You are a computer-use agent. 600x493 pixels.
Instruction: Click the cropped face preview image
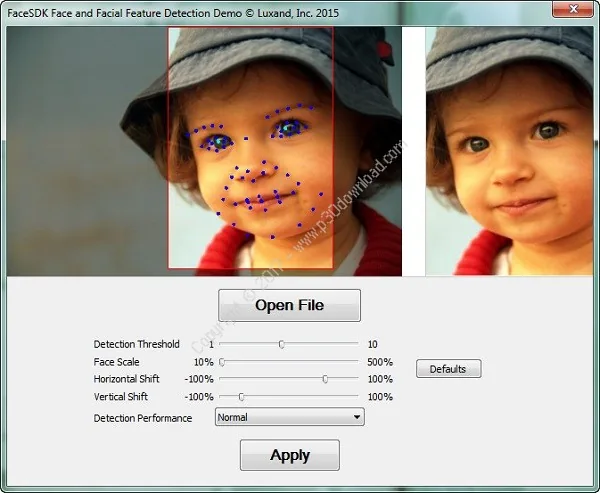[x=509, y=151]
